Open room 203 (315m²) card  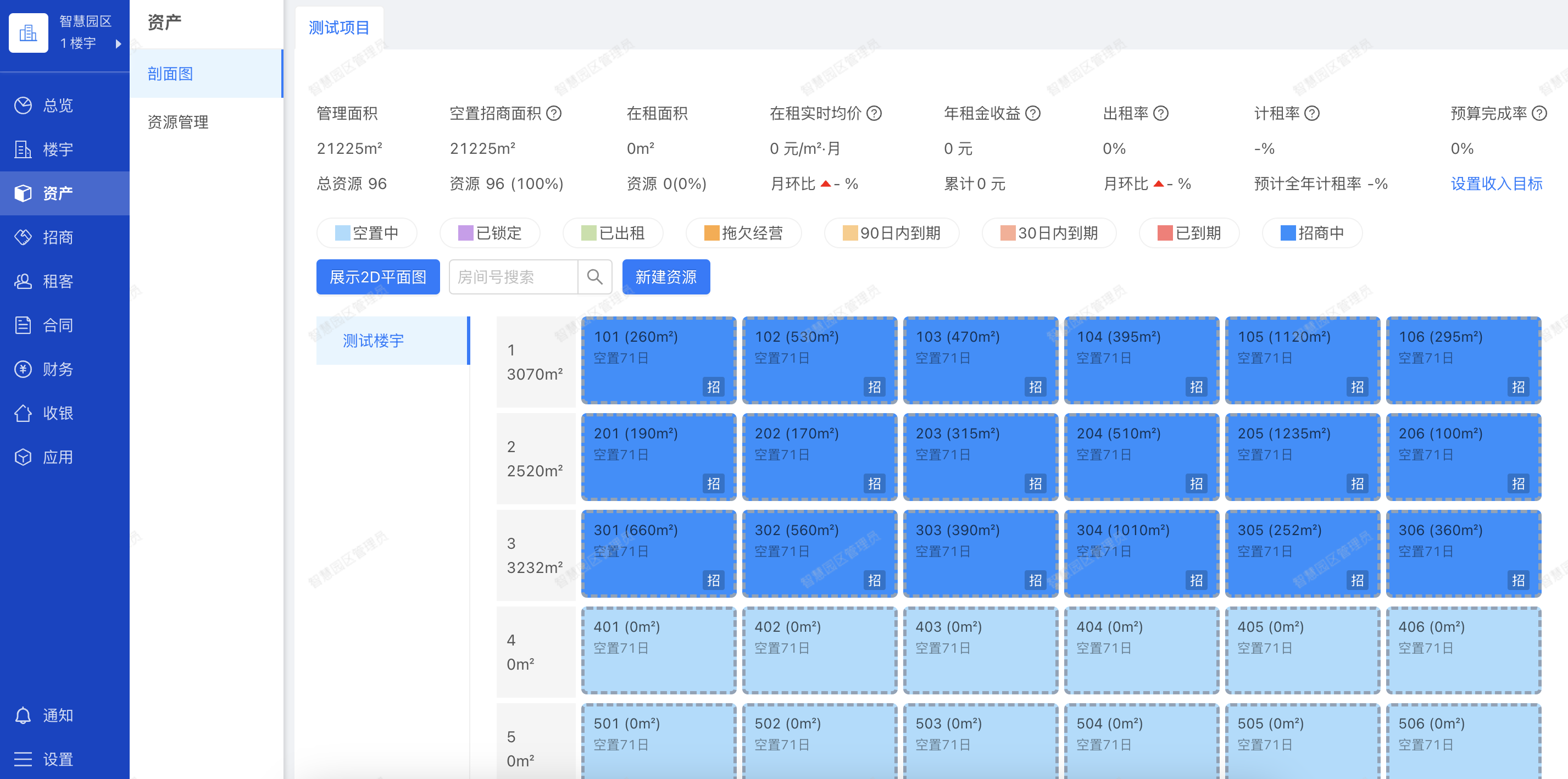[x=981, y=457]
